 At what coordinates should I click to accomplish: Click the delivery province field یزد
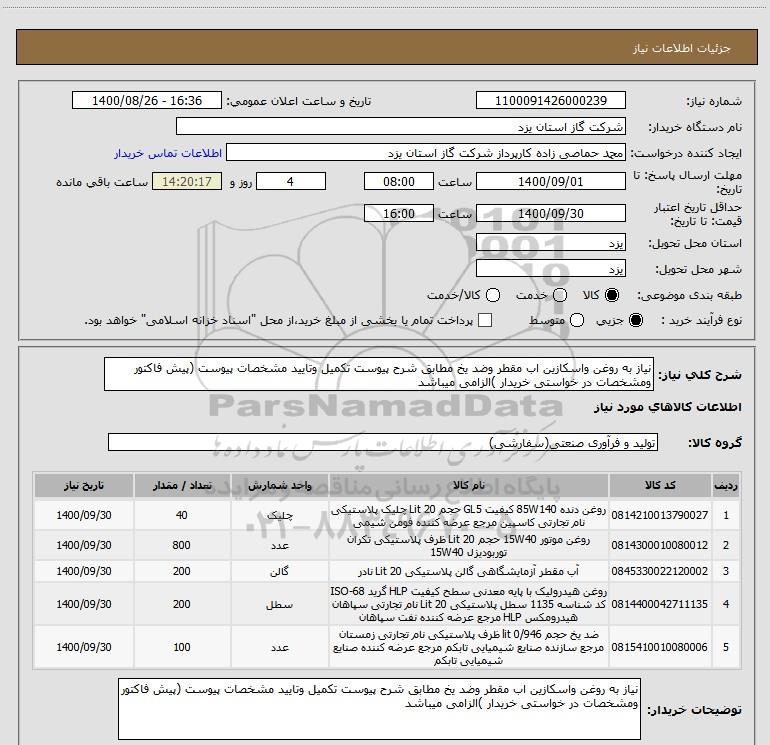click(x=550, y=242)
